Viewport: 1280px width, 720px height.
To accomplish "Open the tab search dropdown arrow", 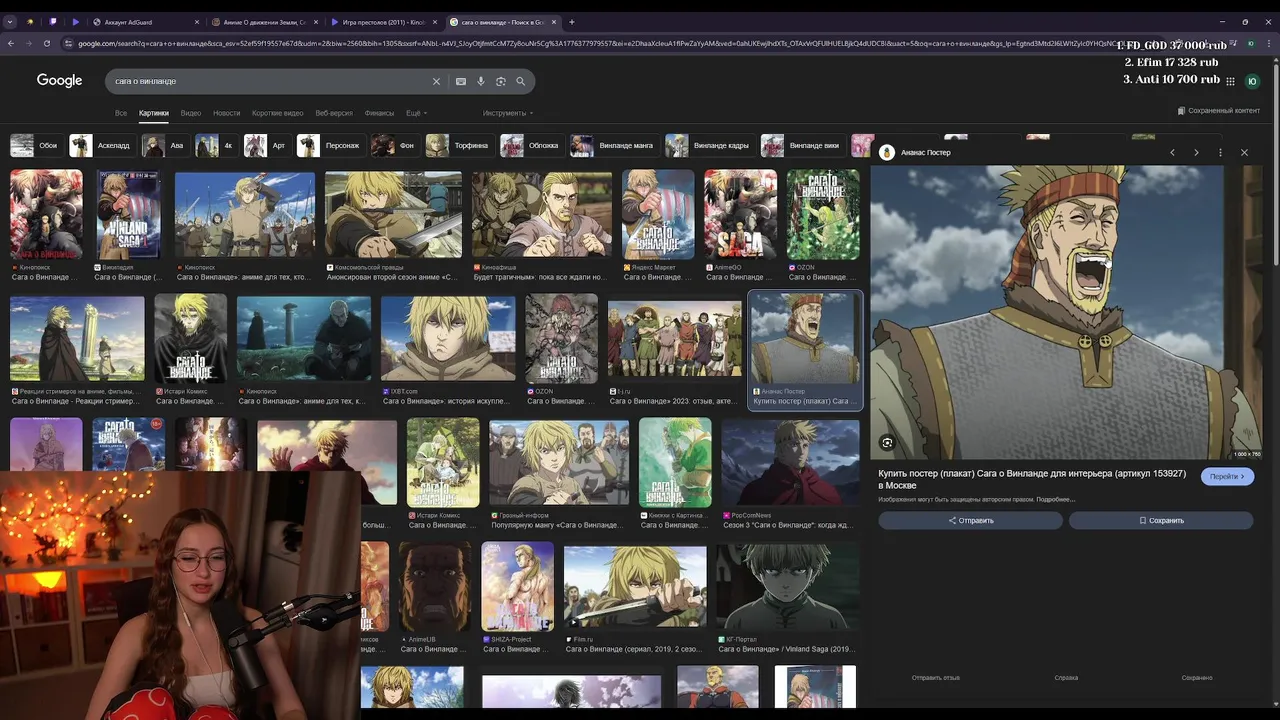I will [x=9, y=21].
